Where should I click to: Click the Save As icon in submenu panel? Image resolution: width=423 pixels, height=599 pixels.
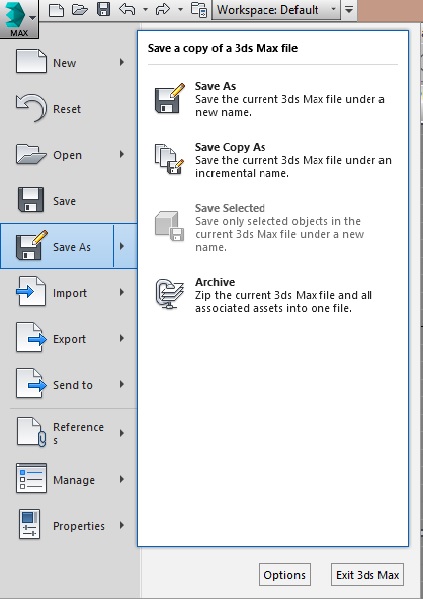tap(170, 98)
